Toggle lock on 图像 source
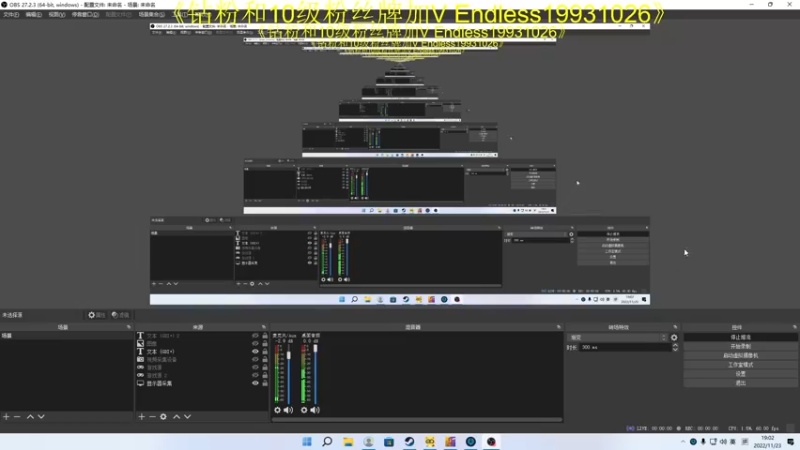800x450 pixels. click(x=265, y=344)
